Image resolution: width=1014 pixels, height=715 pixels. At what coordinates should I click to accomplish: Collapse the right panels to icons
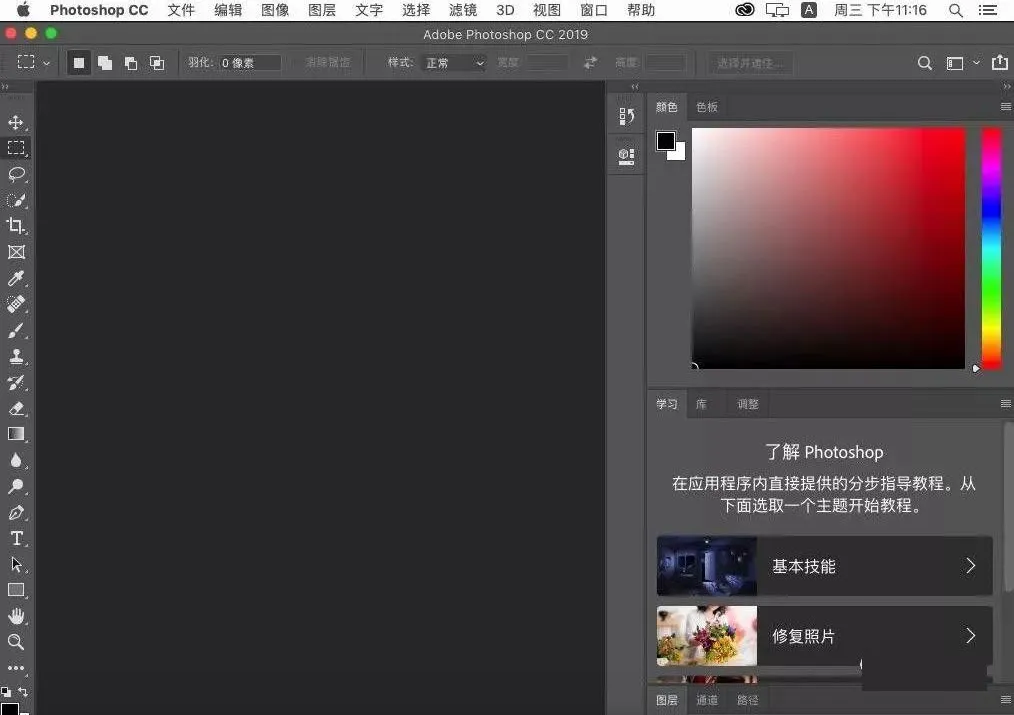click(x=1007, y=87)
